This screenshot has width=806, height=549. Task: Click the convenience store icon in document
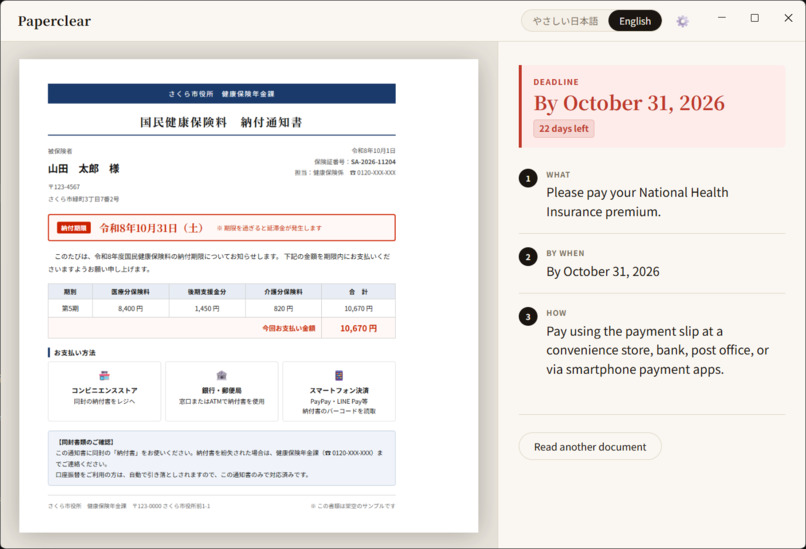(x=104, y=375)
